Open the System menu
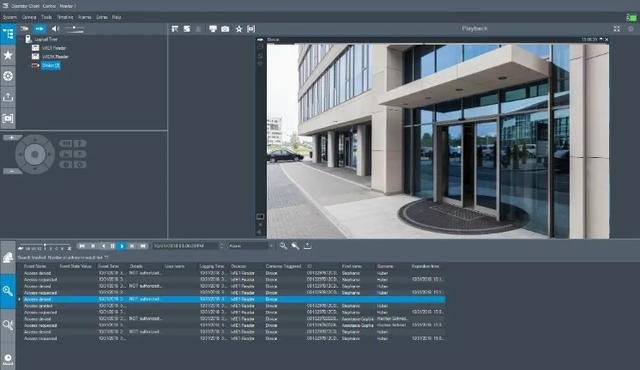Viewport: 640px width, 370px height. (x=10, y=17)
